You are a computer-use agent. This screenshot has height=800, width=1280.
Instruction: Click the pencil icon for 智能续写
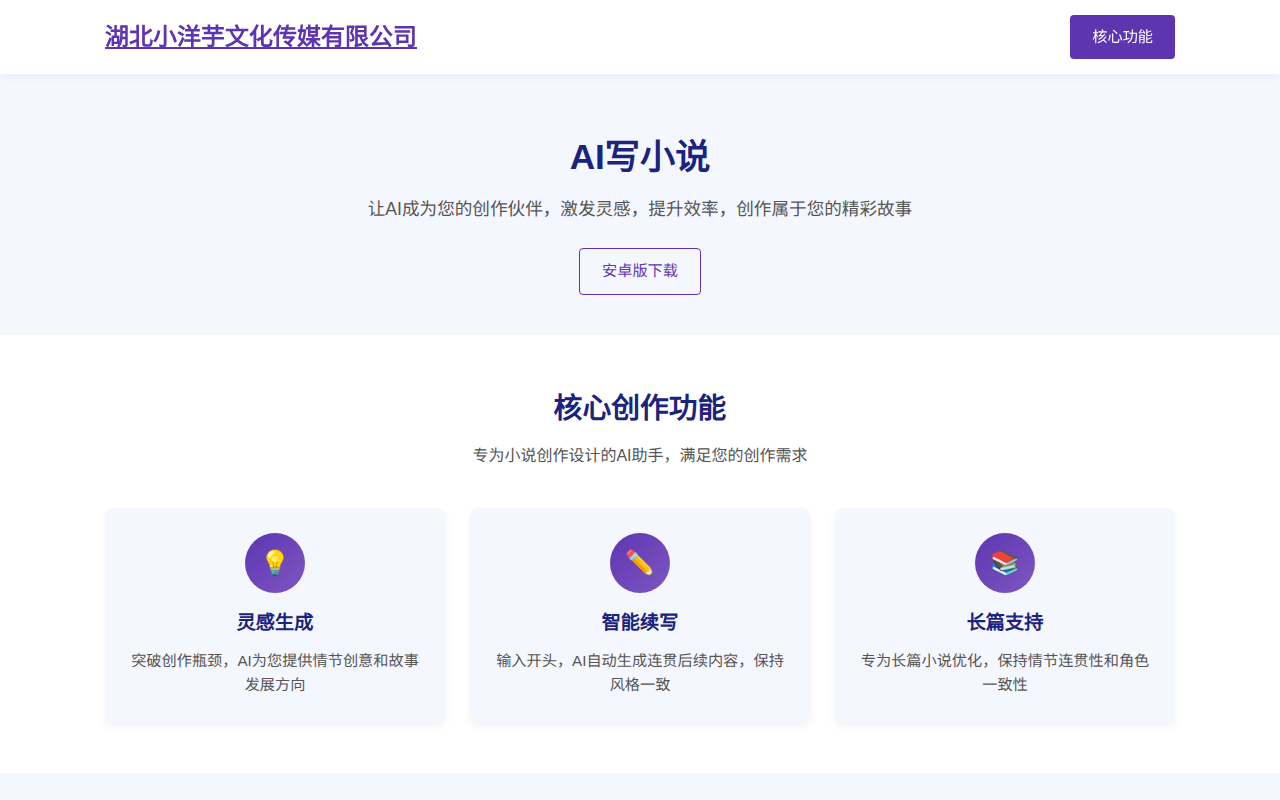tap(640, 563)
